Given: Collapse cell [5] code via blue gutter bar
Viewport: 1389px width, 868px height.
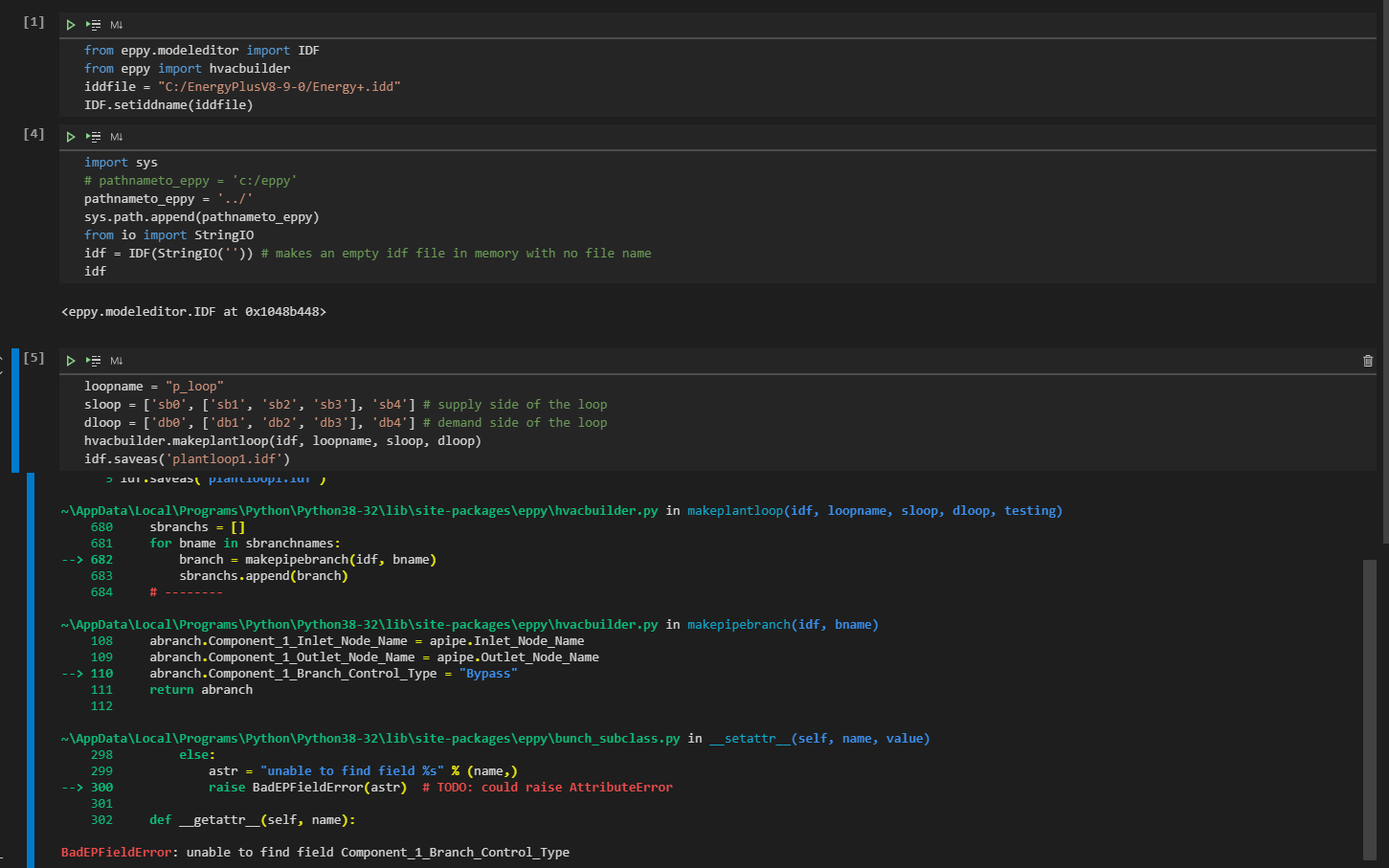Looking at the screenshot, I should click(14, 412).
